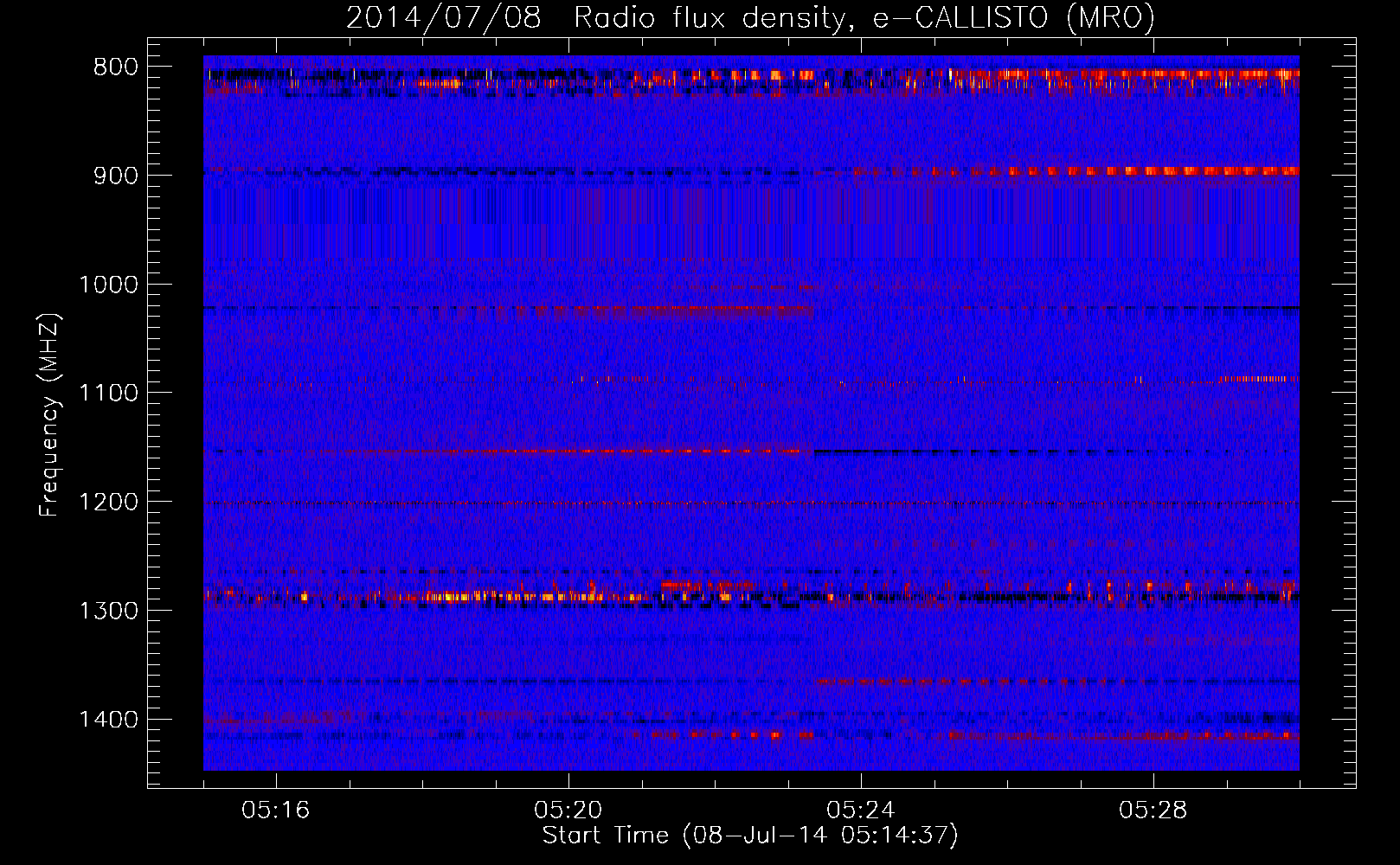Click the 900 frequency tick label
Image resolution: width=1400 pixels, height=865 pixels.
(x=116, y=176)
